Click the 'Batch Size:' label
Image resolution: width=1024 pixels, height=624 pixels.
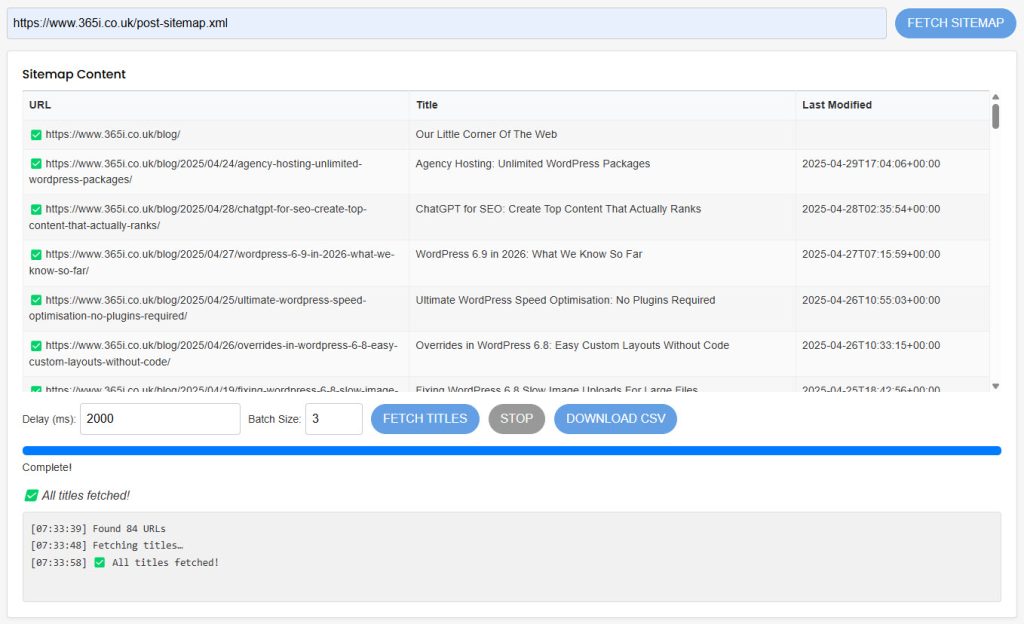pyautogui.click(x=274, y=419)
